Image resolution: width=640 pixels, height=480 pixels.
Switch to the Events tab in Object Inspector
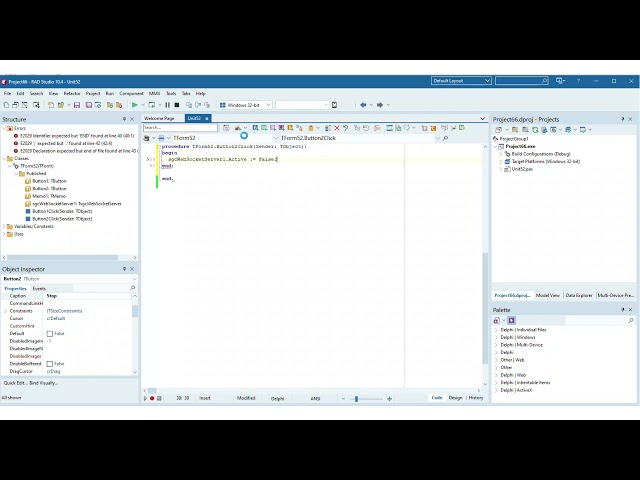39,289
